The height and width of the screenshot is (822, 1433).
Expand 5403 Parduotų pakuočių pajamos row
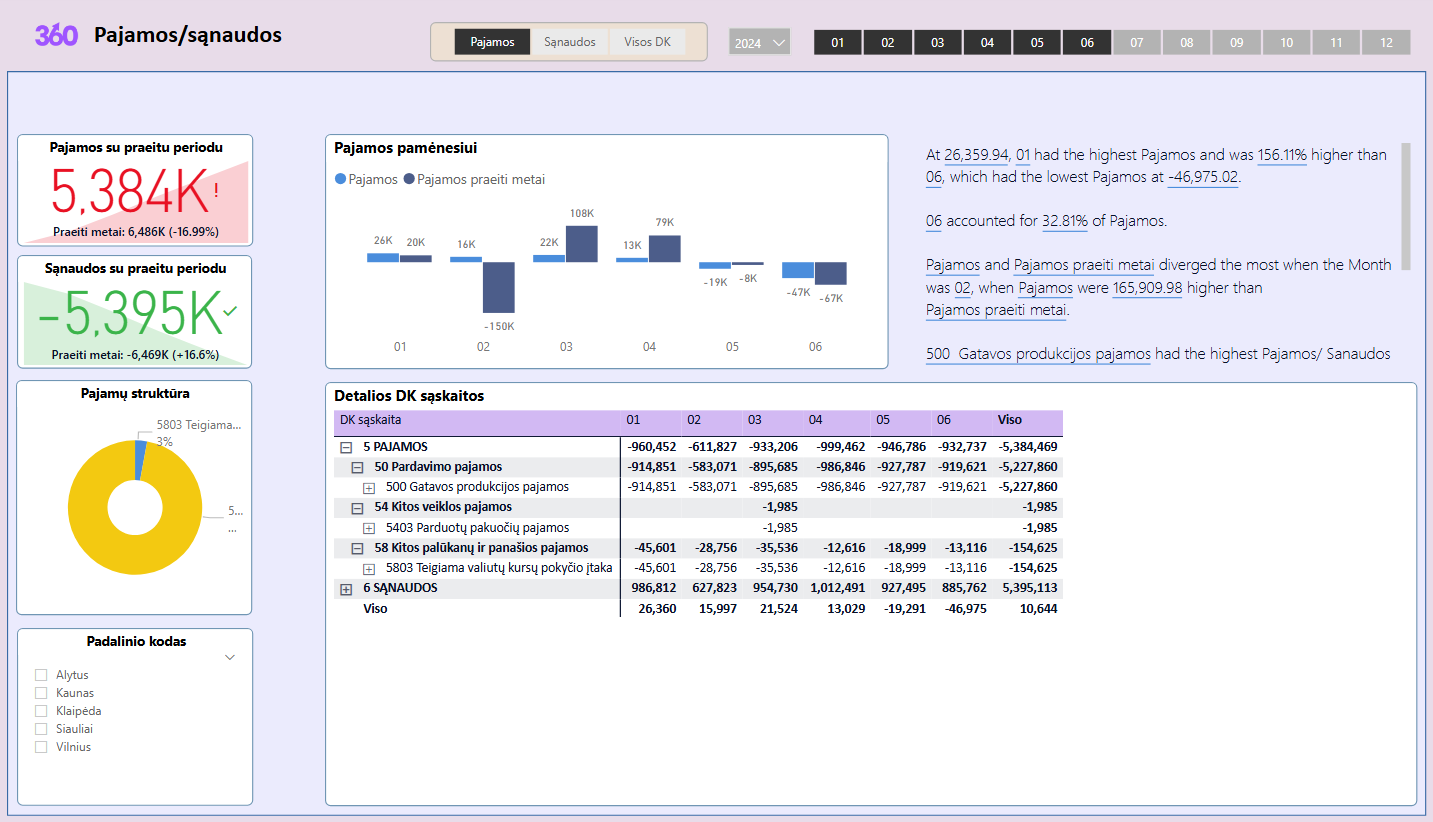[368, 527]
